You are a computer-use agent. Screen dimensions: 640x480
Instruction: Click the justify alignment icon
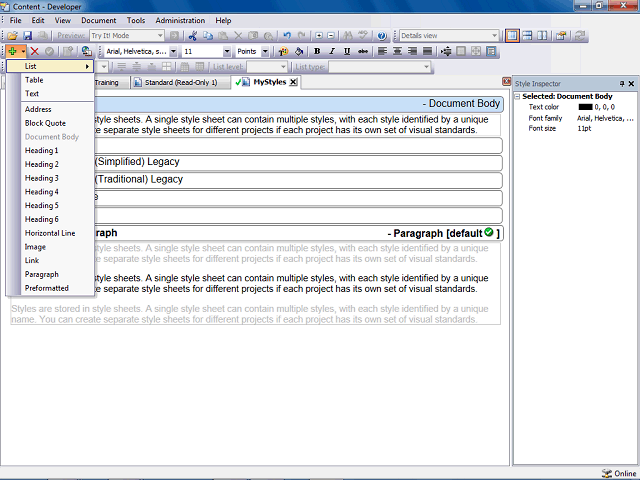[x=427, y=51]
